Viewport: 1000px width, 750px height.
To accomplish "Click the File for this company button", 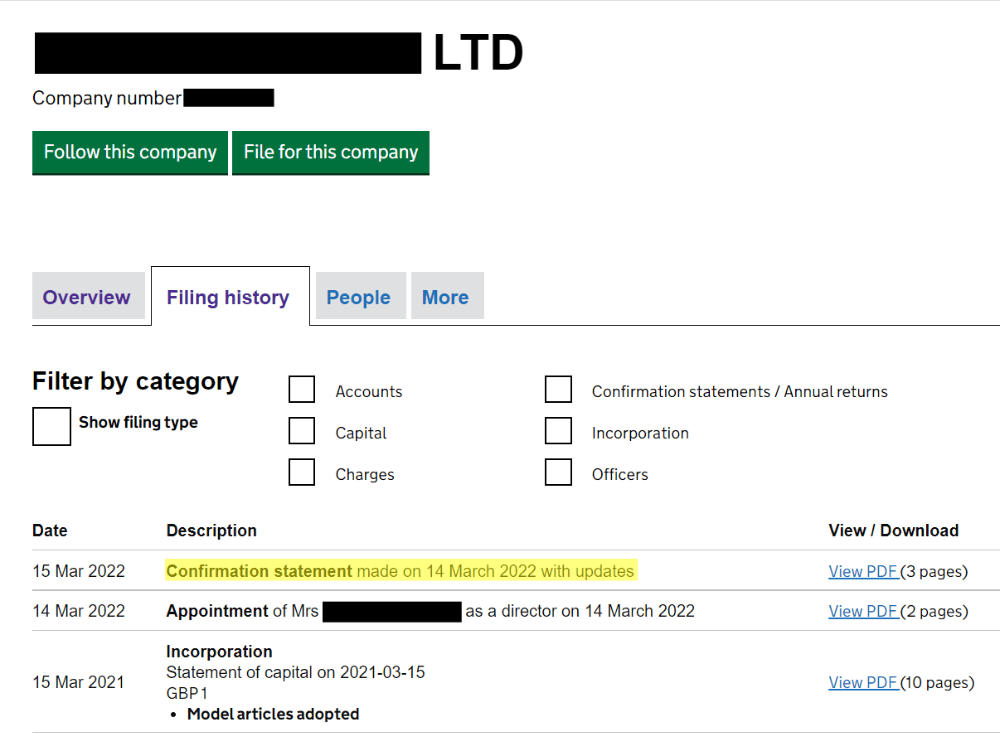I will (x=331, y=152).
